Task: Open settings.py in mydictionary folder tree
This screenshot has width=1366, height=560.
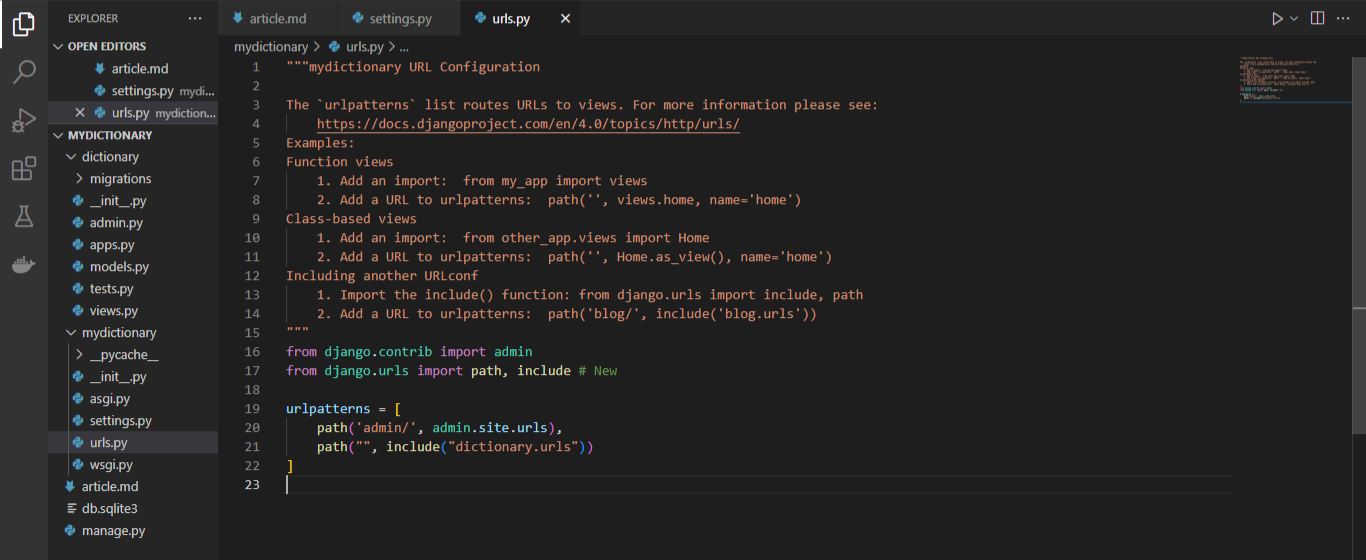Action: (x=120, y=421)
